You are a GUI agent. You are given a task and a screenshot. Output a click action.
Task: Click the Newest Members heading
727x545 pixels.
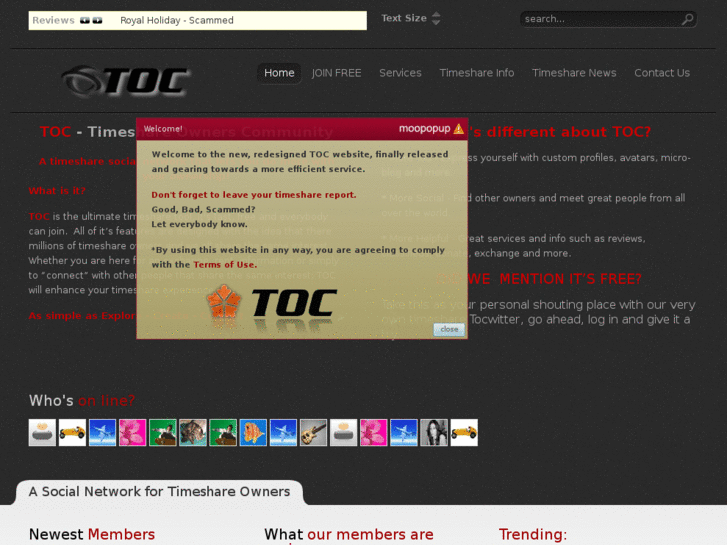[x=92, y=534]
